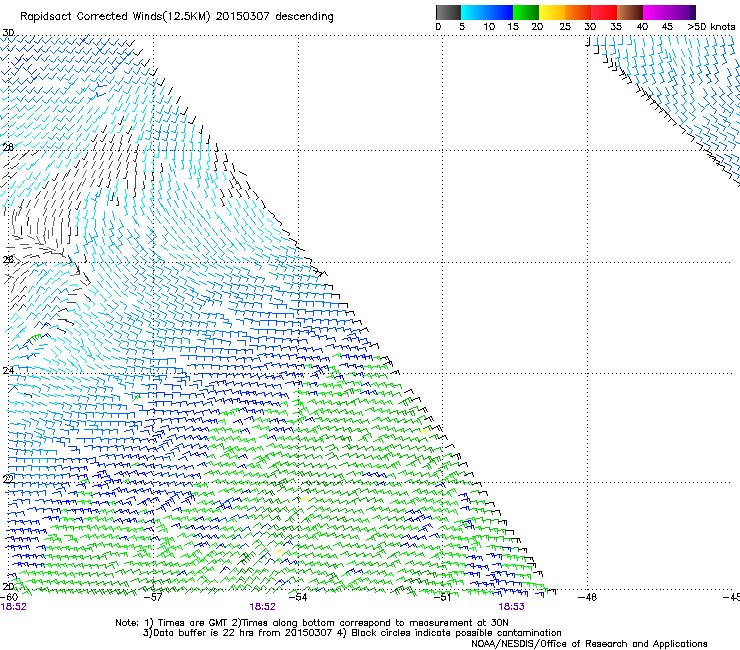
Task: Click the longitude label '-54'
Action: 297,597
